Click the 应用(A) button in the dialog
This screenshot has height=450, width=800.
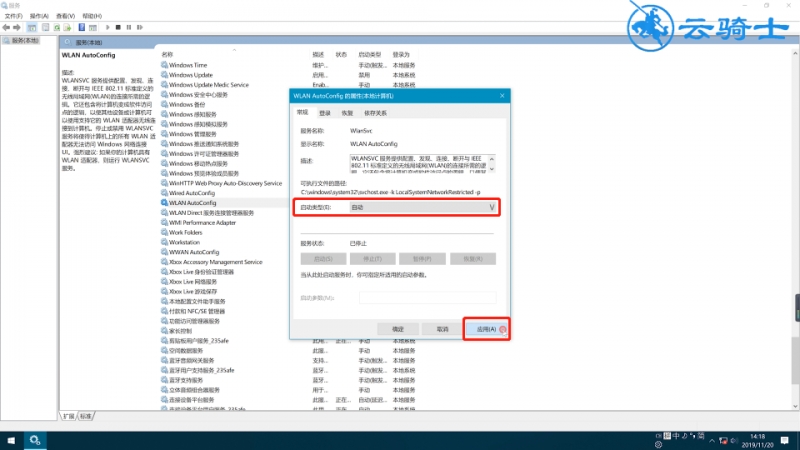[x=487, y=330]
